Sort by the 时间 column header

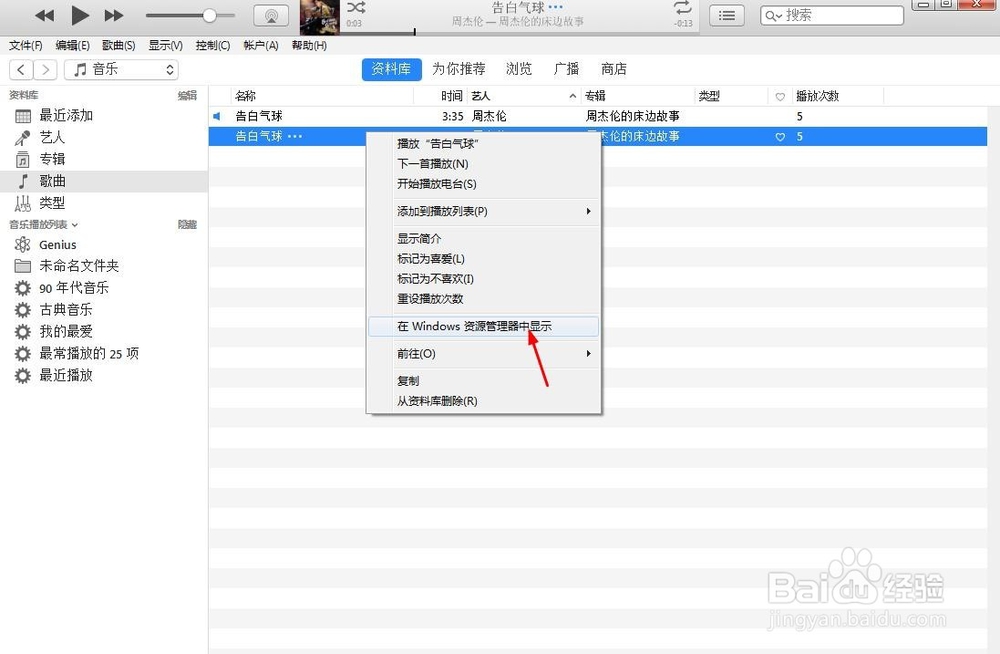click(440, 96)
